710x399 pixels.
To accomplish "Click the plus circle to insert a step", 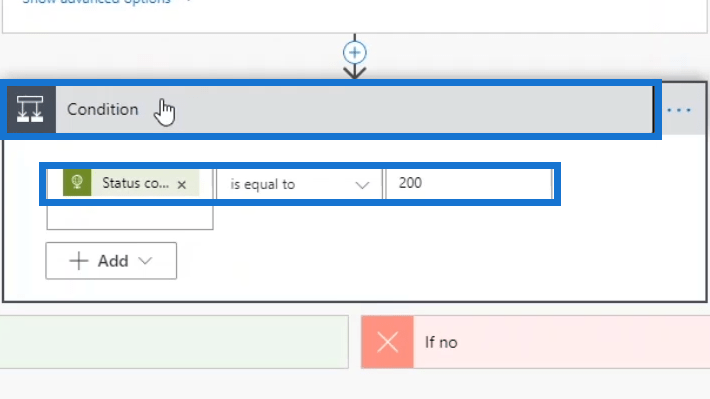I will coord(355,53).
